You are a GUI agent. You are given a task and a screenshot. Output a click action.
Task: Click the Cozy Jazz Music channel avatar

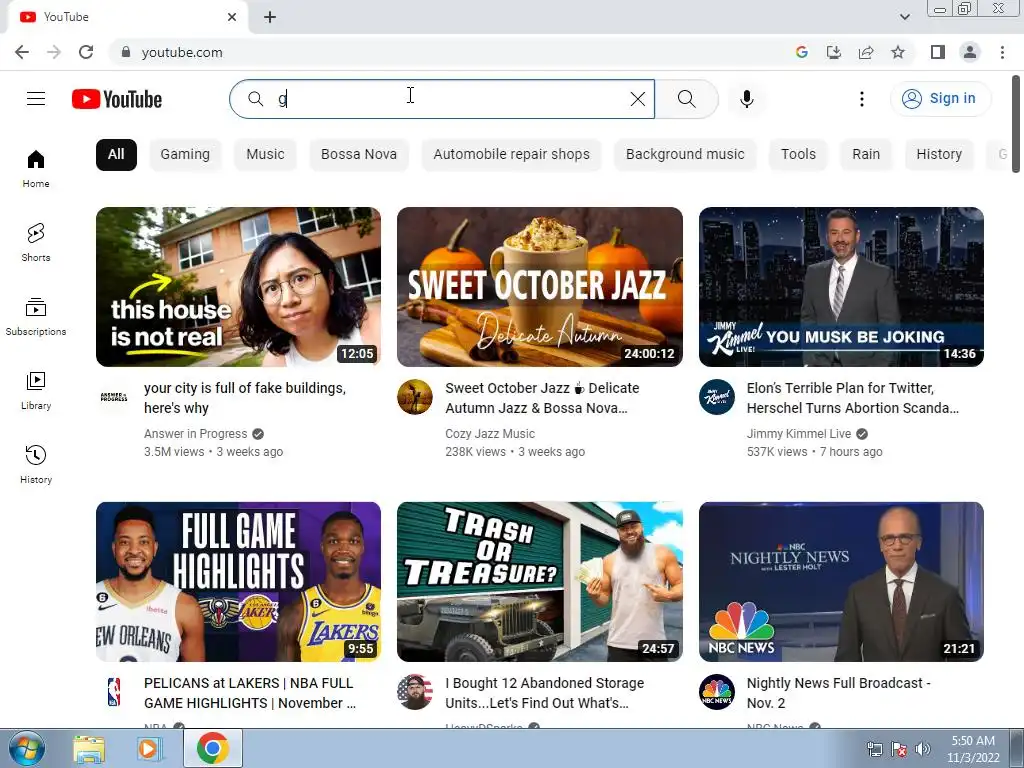[415, 397]
